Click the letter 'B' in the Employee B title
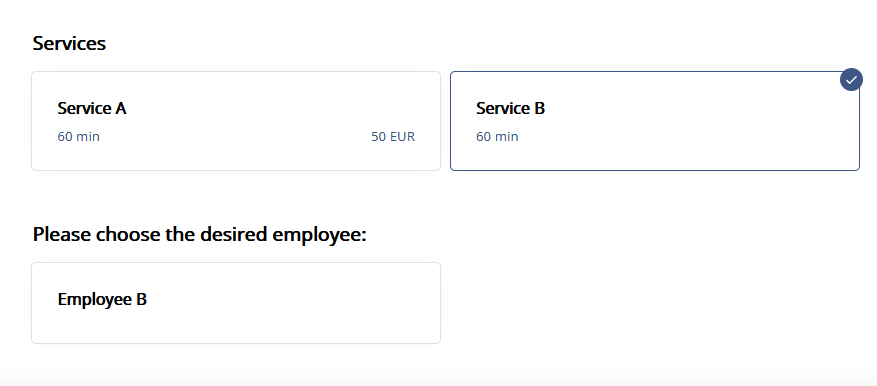The width and height of the screenshot is (877, 386). click(x=142, y=299)
